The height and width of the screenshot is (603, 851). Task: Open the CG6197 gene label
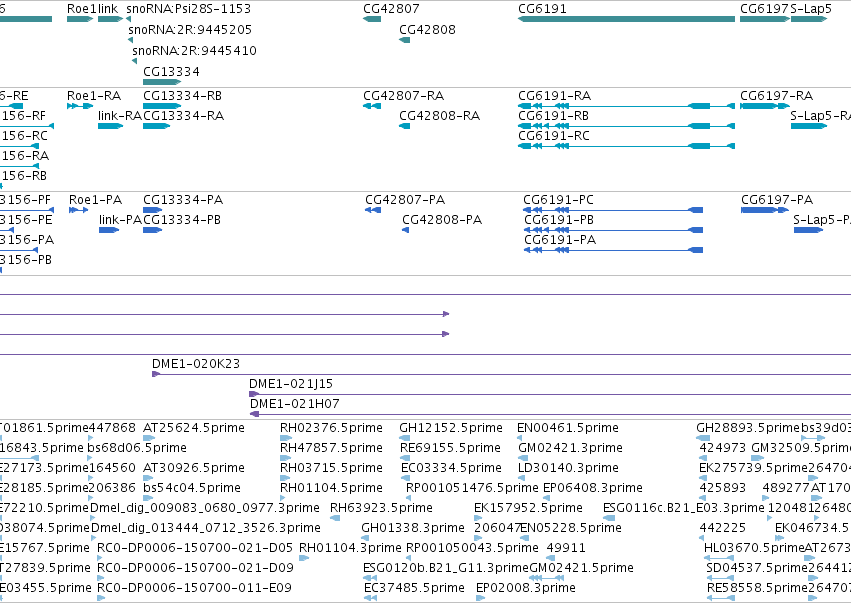pos(764,9)
